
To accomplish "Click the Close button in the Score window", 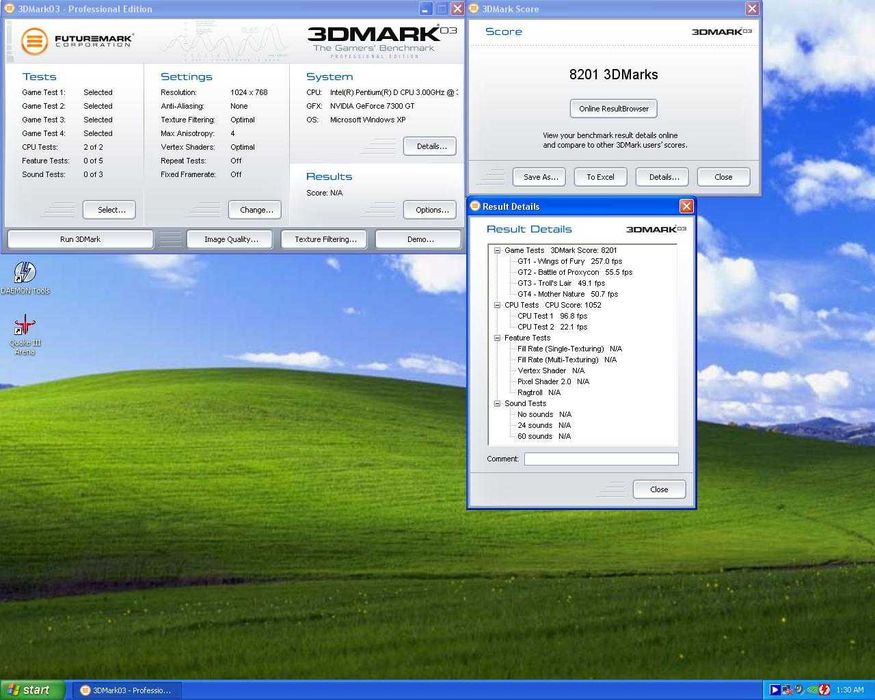I will [x=724, y=177].
